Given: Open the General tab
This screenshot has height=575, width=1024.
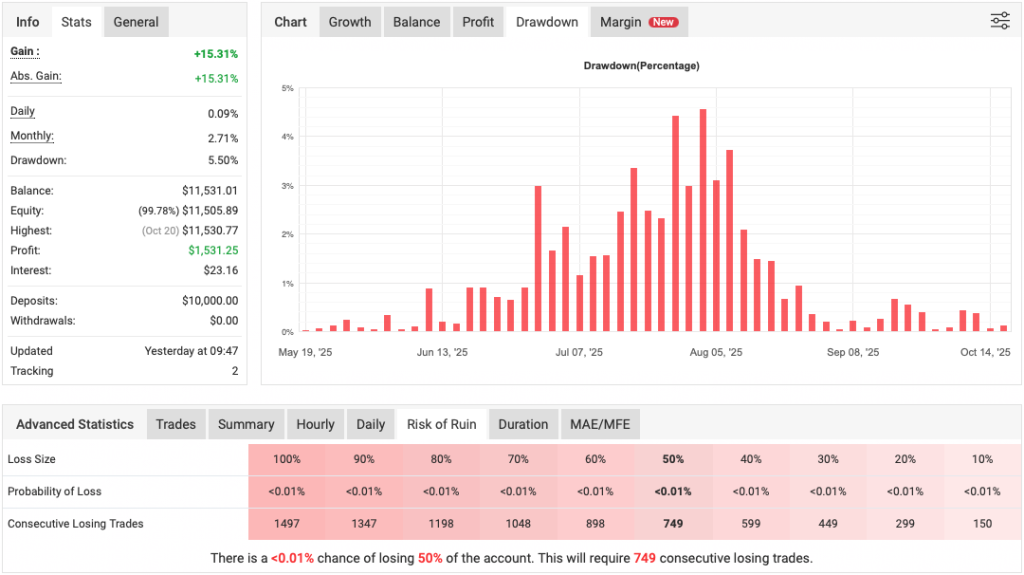Looking at the screenshot, I should click(x=135, y=22).
